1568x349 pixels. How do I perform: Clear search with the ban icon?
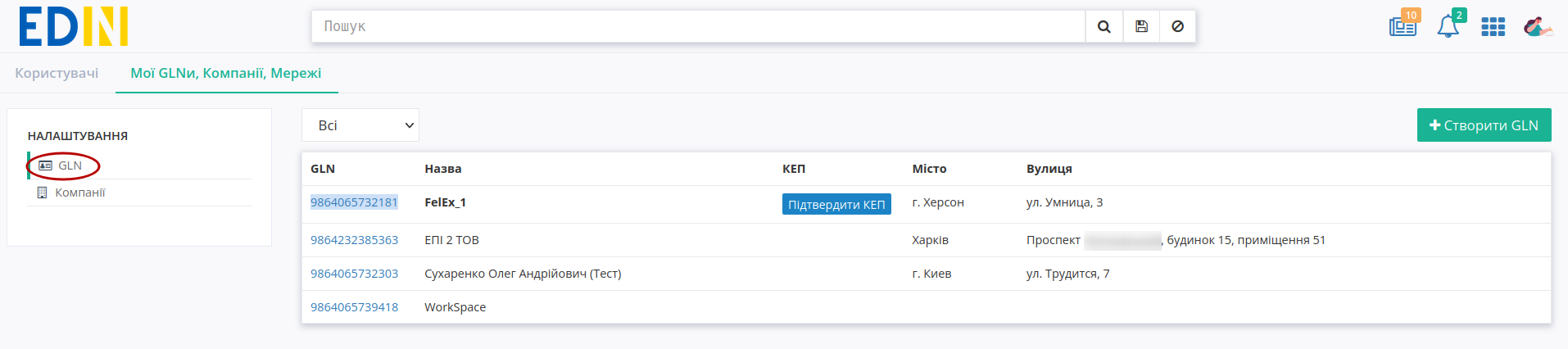[1177, 26]
